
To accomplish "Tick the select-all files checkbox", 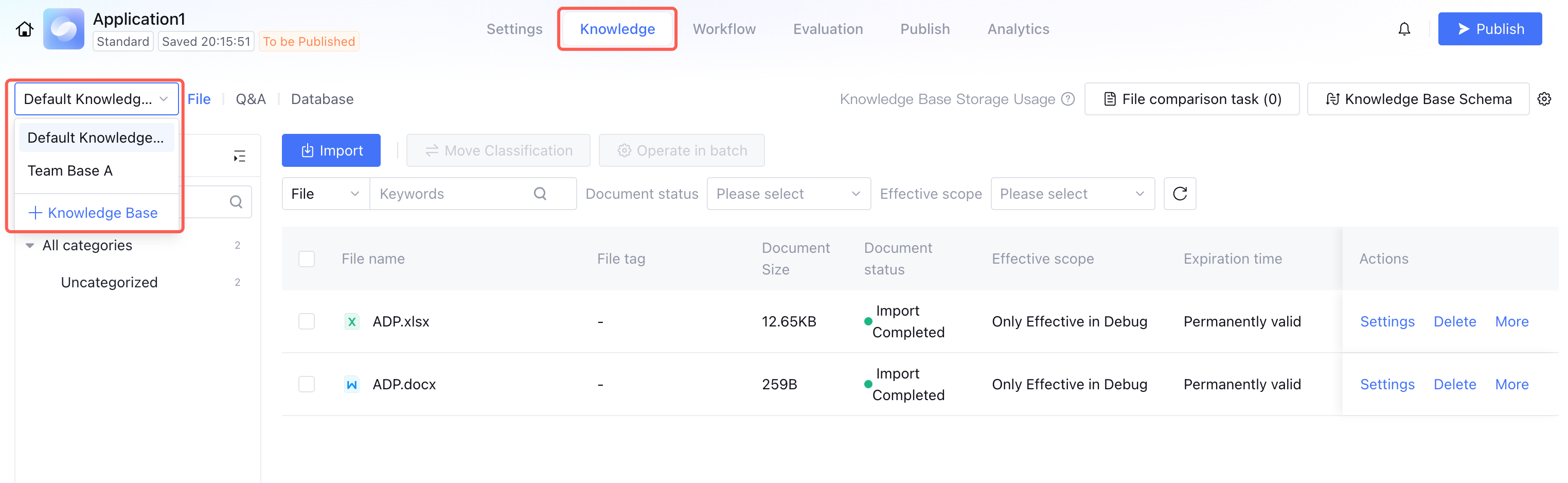I will [307, 259].
